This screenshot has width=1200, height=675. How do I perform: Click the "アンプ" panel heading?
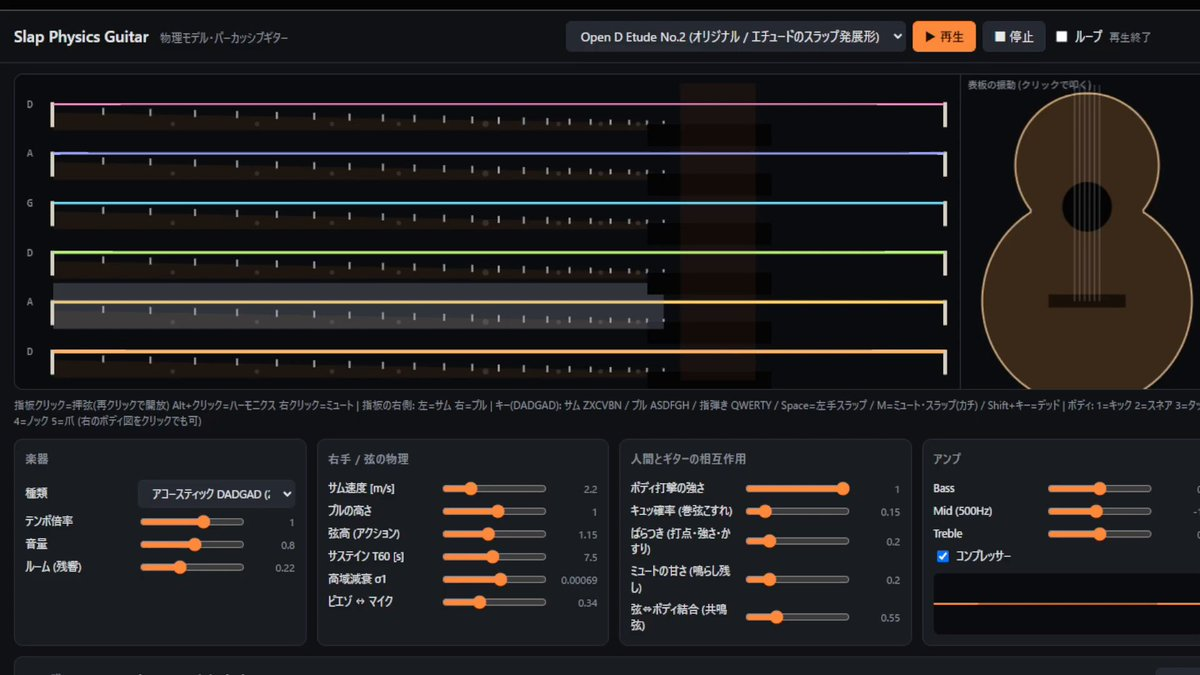(x=949, y=459)
